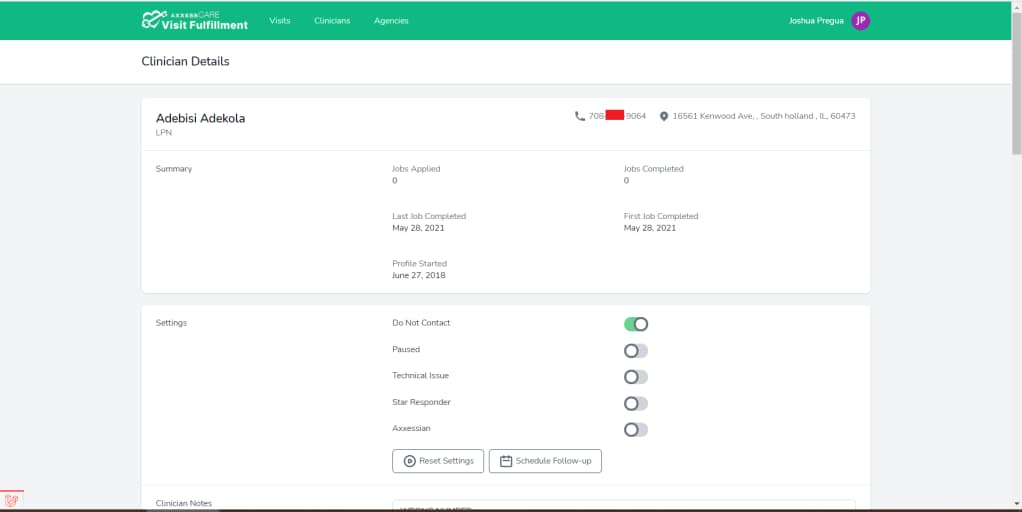This screenshot has height=512, width=1022.
Task: Click the Jobs Applied label
Action: point(416,169)
